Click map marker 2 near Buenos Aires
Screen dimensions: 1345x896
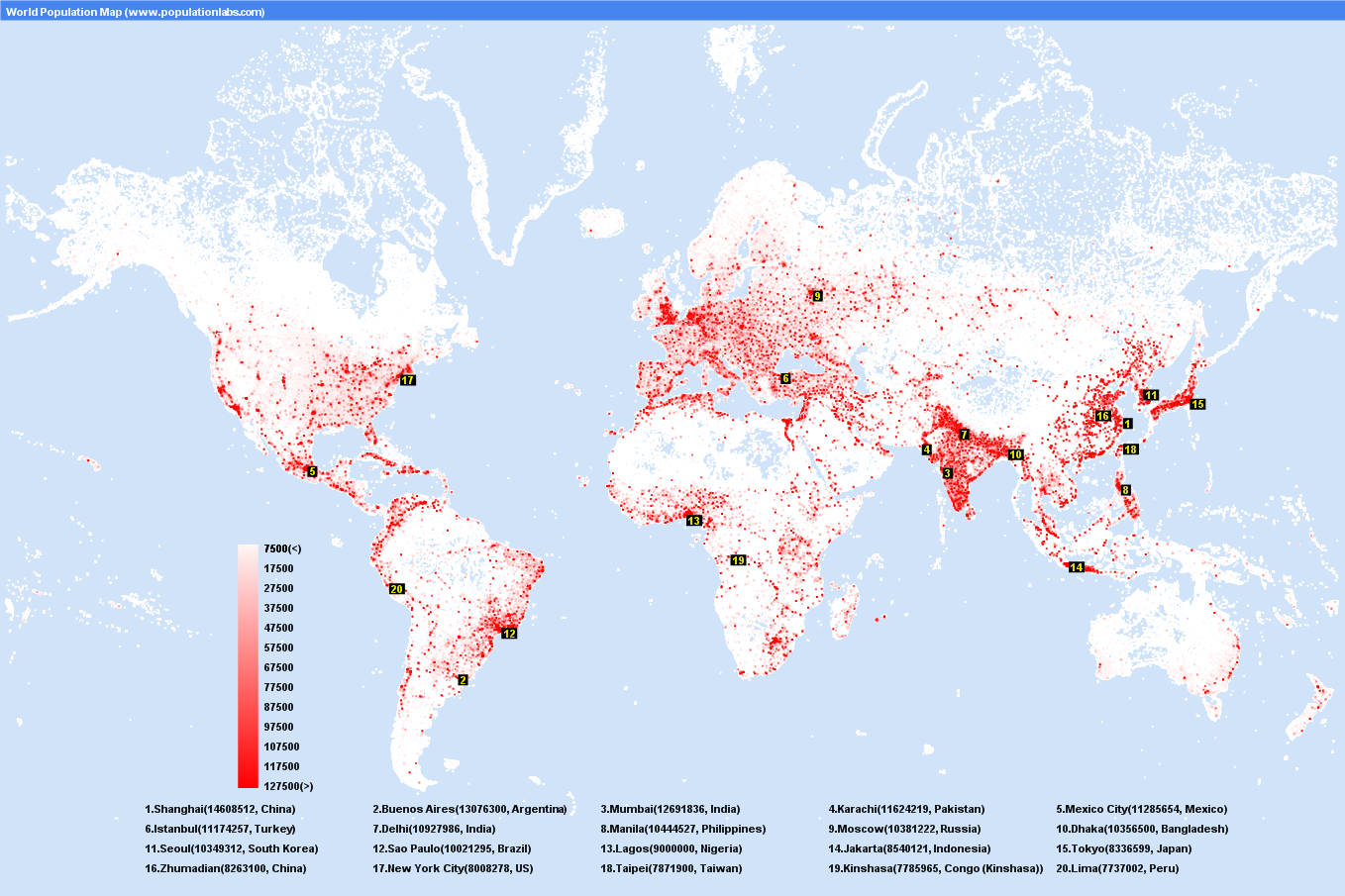[463, 680]
